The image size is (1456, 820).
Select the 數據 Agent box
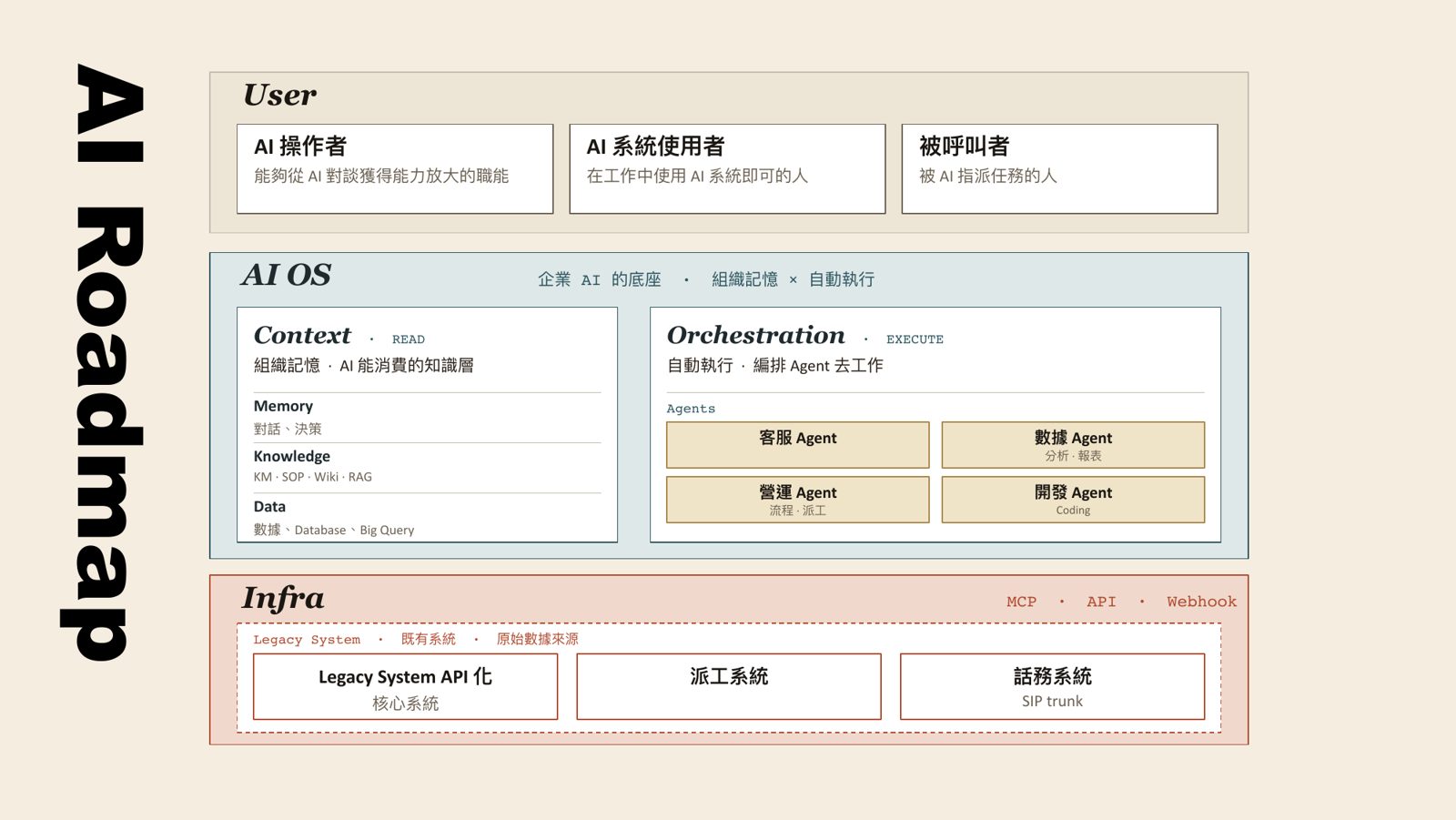tap(1073, 445)
